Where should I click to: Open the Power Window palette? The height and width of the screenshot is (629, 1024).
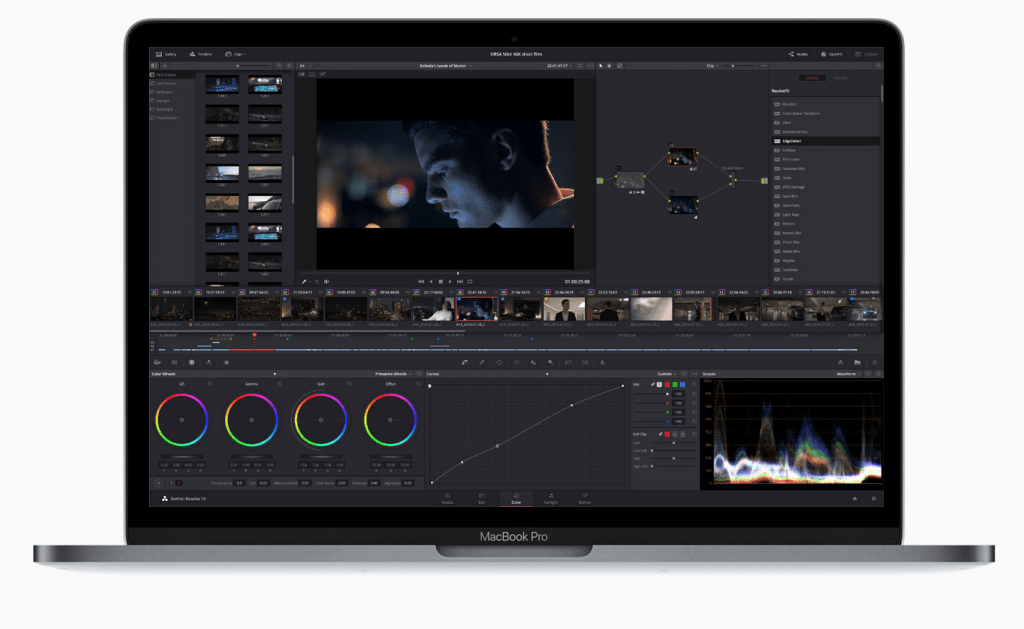point(499,362)
